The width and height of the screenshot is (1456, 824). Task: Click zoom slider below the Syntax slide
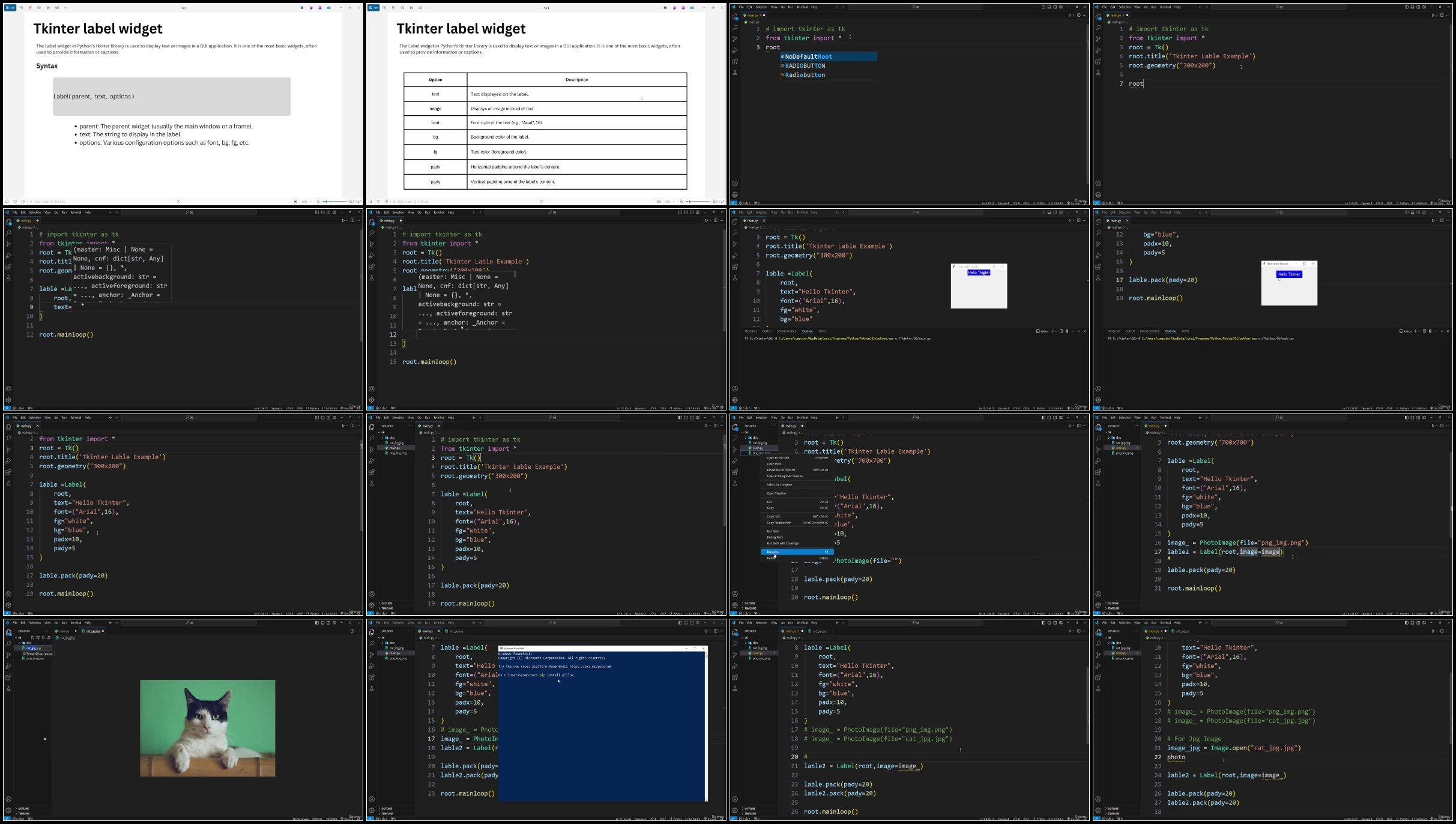pyautogui.click(x=336, y=202)
